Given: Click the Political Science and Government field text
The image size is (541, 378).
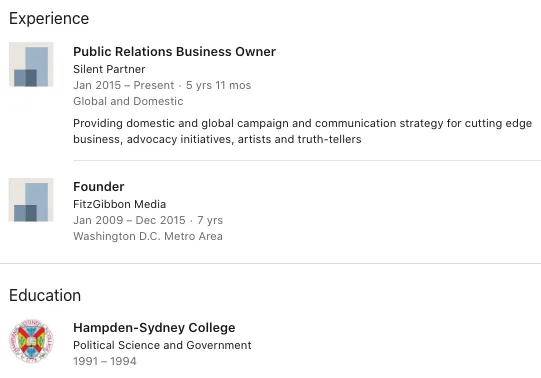Looking at the screenshot, I should [162, 345].
